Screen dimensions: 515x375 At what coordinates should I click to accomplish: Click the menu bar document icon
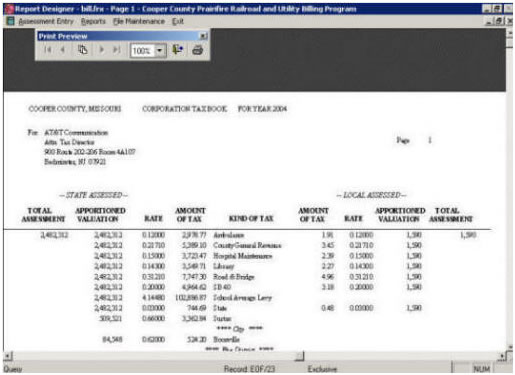(11, 21)
